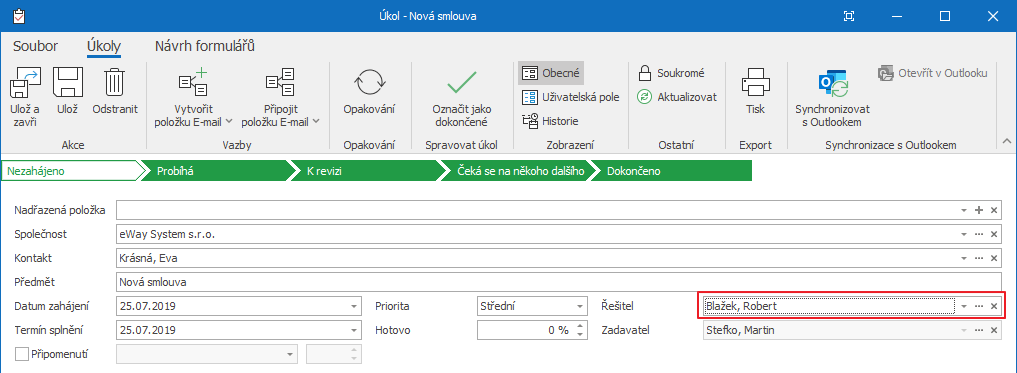Viewport: 1017px width, 373px height.
Task: Click plus icon in Nadřazená položka row
Action: pos(979,210)
